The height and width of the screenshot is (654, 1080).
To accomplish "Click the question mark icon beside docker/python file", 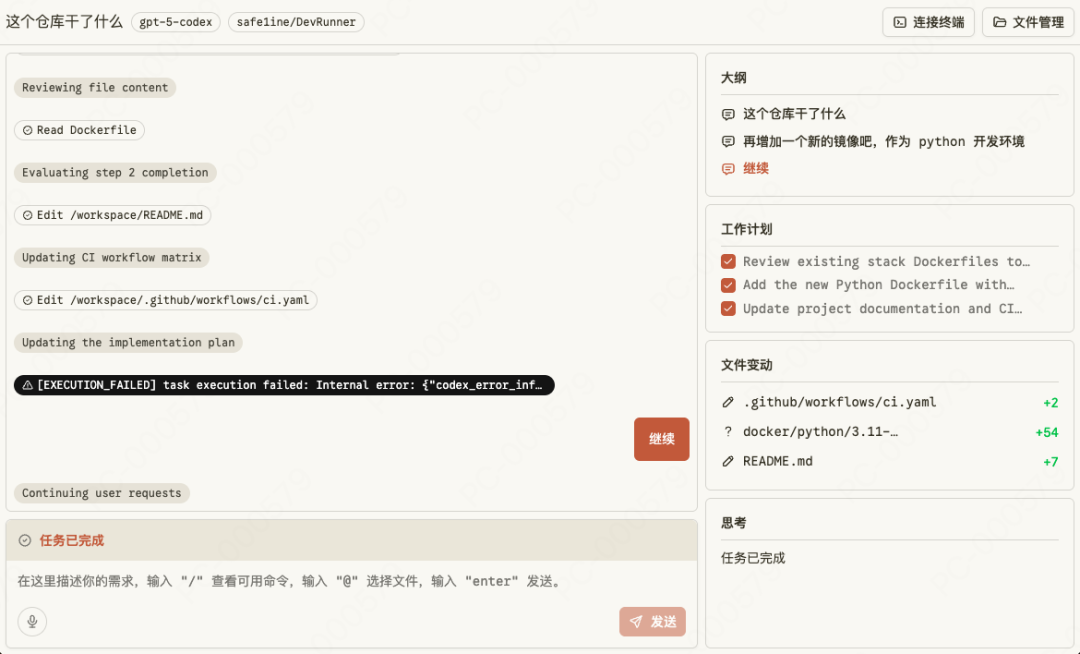I will [x=727, y=432].
